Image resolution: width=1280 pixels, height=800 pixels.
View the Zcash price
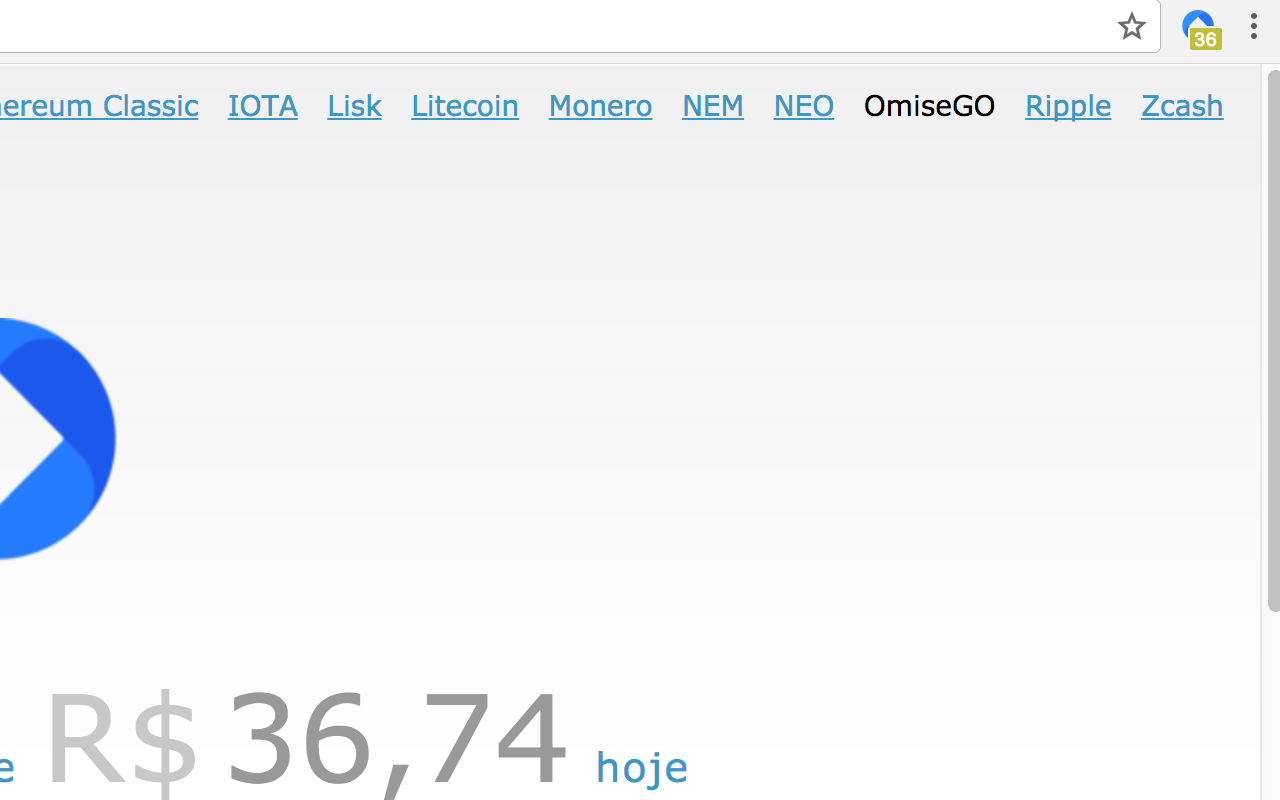coord(1182,105)
